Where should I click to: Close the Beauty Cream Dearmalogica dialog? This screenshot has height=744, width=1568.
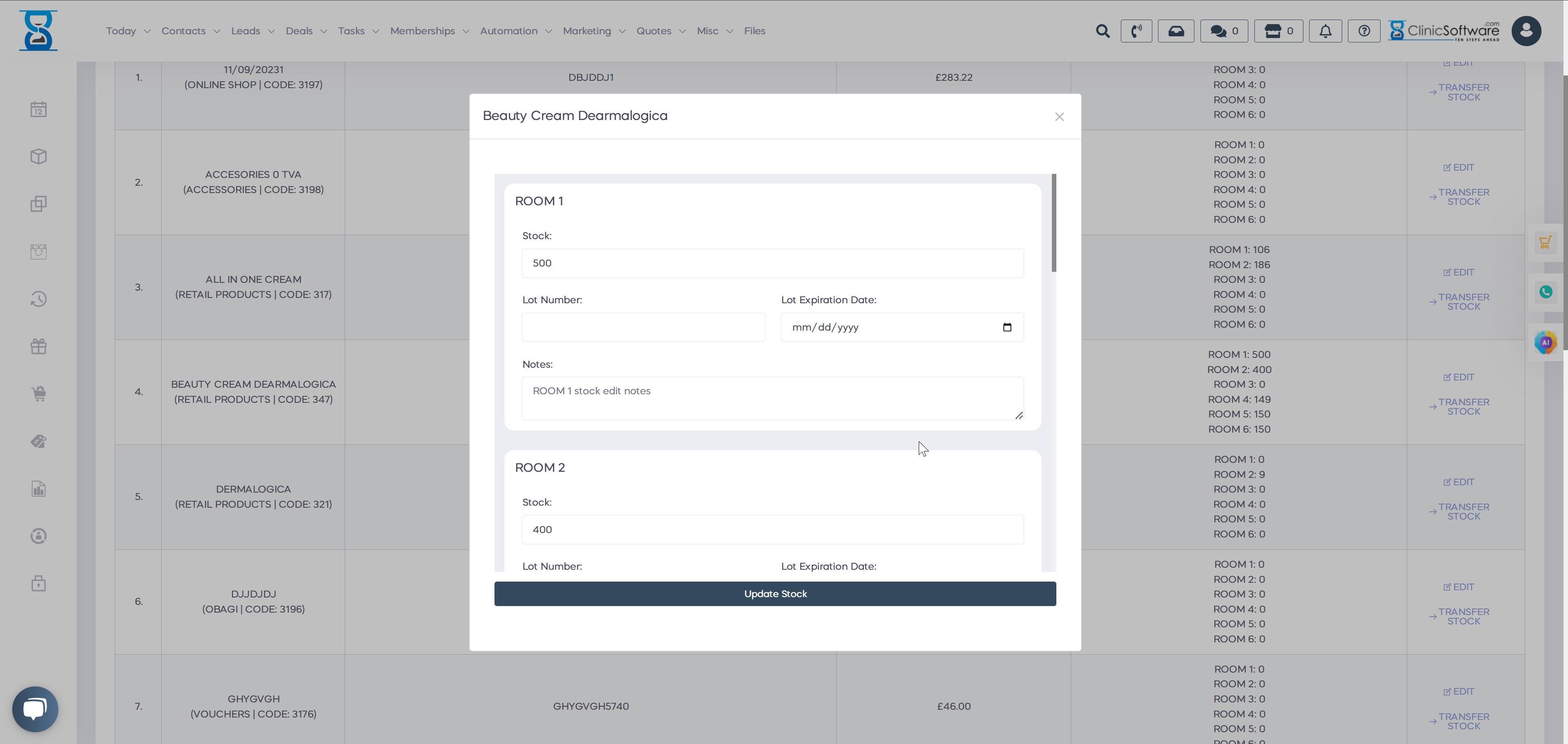click(1059, 117)
